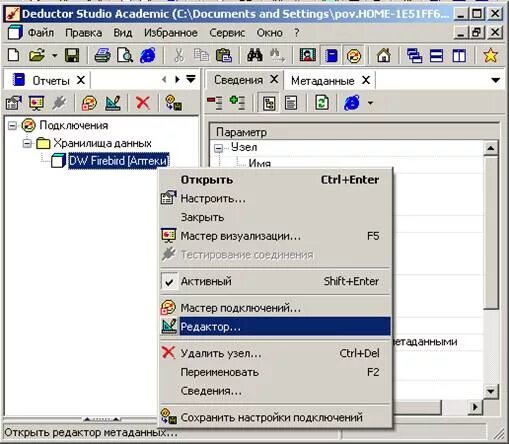Image resolution: width=509 pixels, height=444 pixels.
Task: Click the Refresh metadata icon
Action: coord(322,103)
